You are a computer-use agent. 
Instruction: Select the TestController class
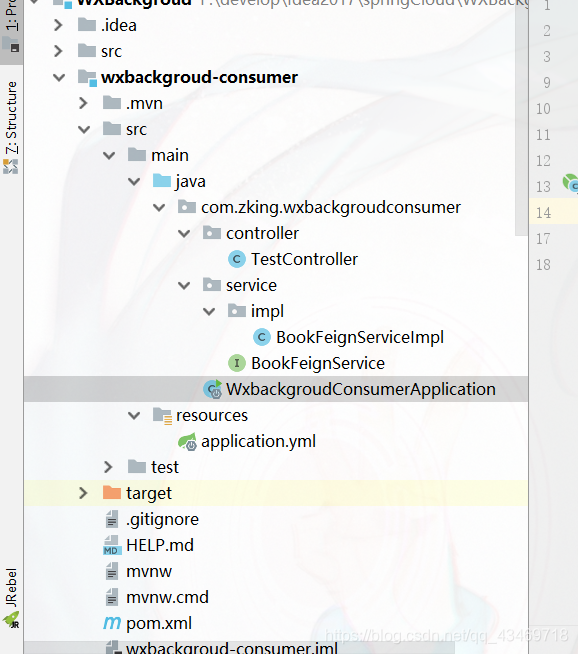click(x=304, y=259)
